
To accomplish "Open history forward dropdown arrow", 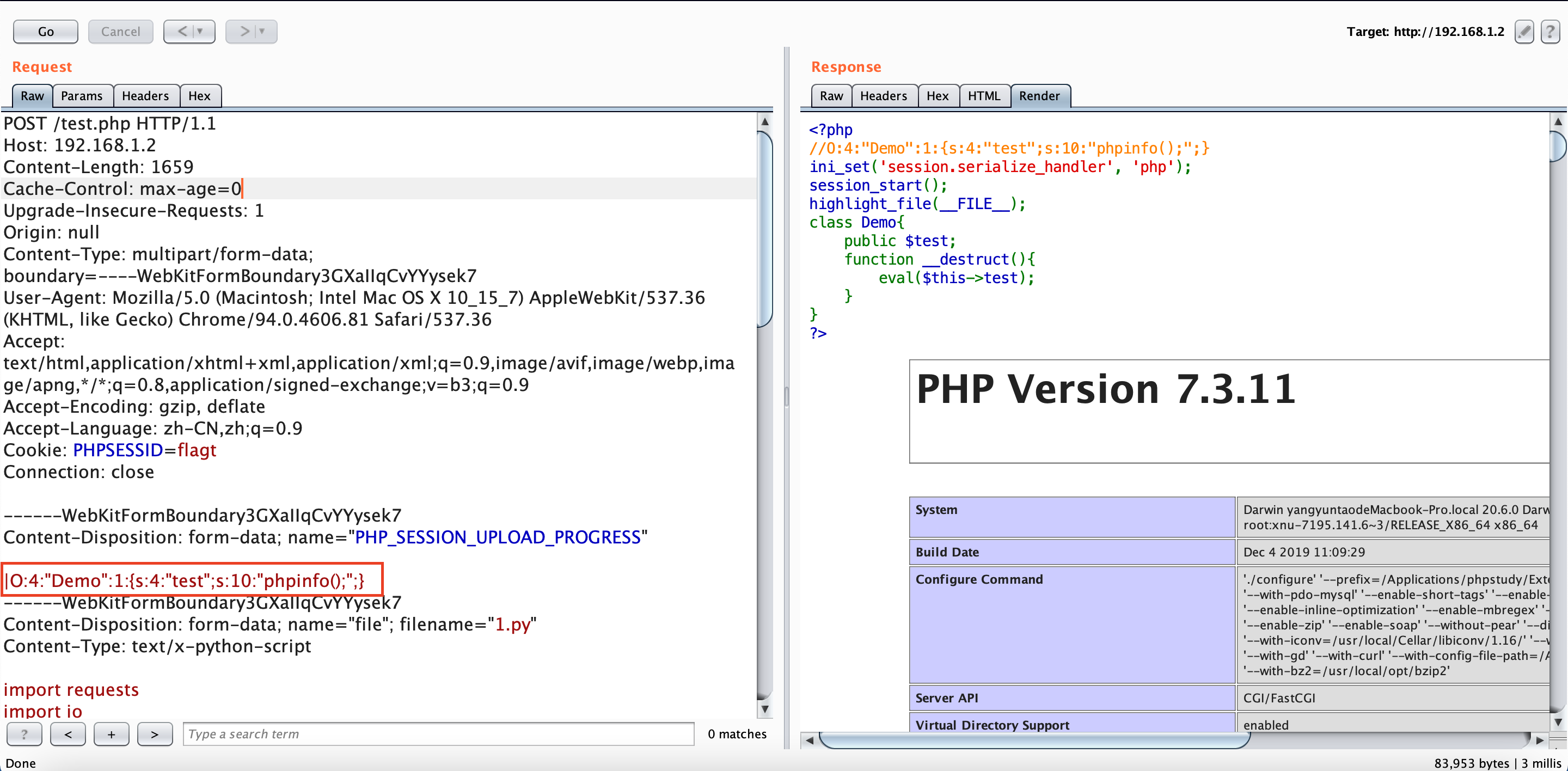I will (262, 32).
